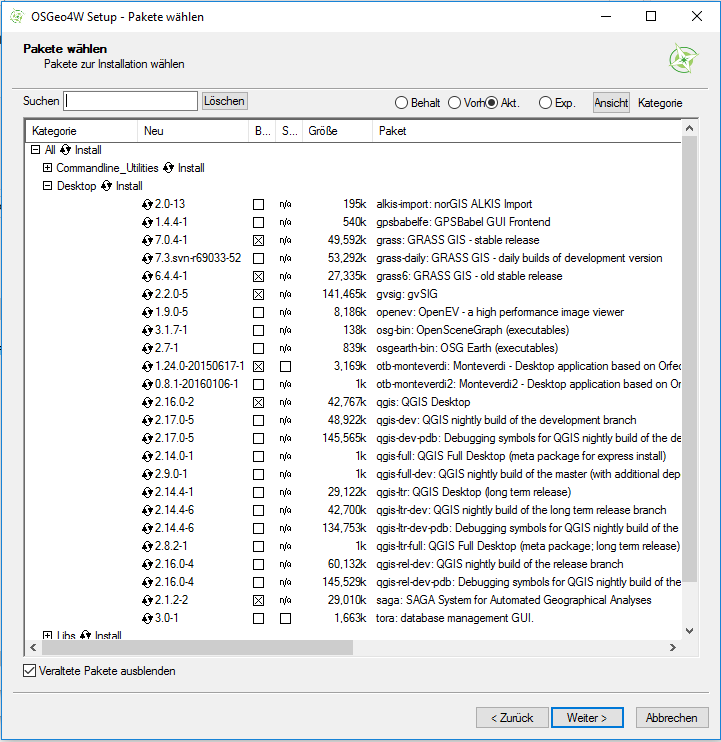Go back with Zurück button

point(512,718)
